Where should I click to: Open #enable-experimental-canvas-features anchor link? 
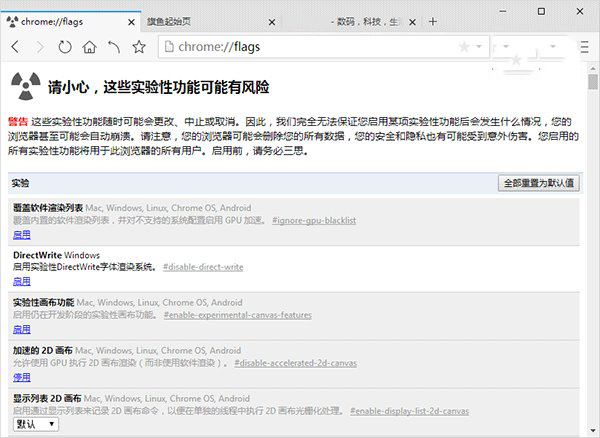coord(238,315)
